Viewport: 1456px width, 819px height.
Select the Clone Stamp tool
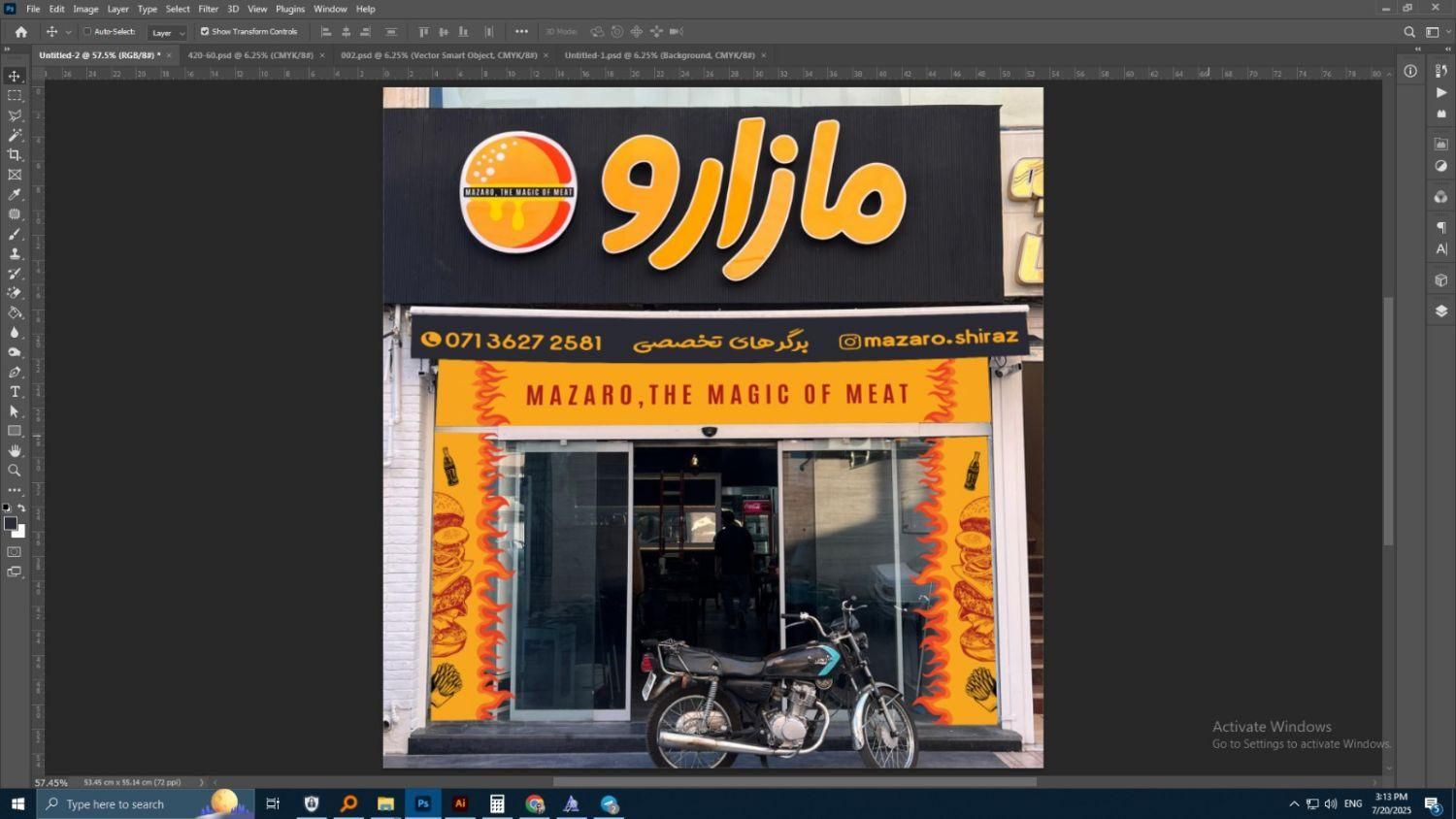[x=15, y=253]
